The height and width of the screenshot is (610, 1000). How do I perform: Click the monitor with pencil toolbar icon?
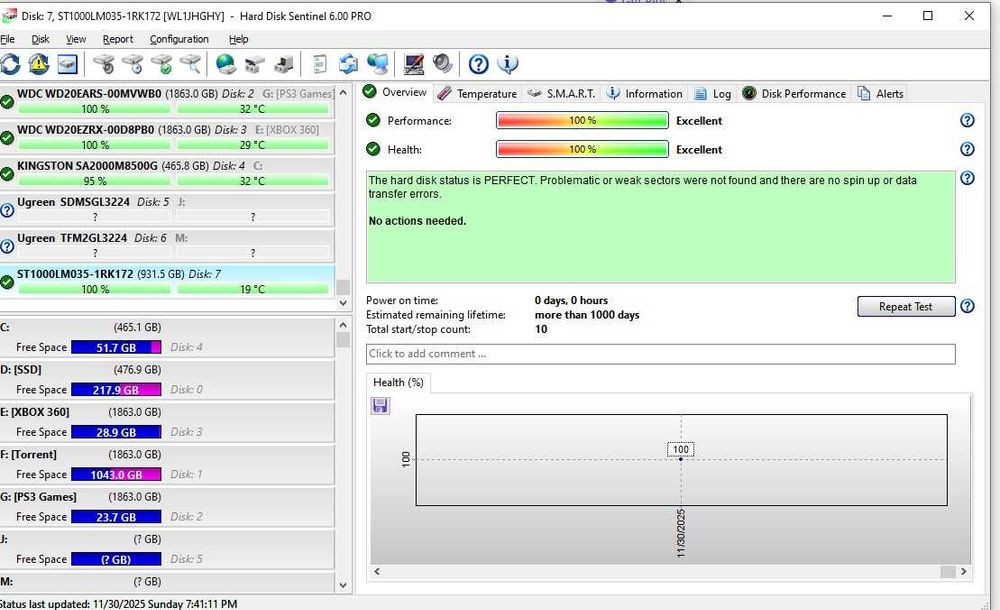[x=414, y=64]
